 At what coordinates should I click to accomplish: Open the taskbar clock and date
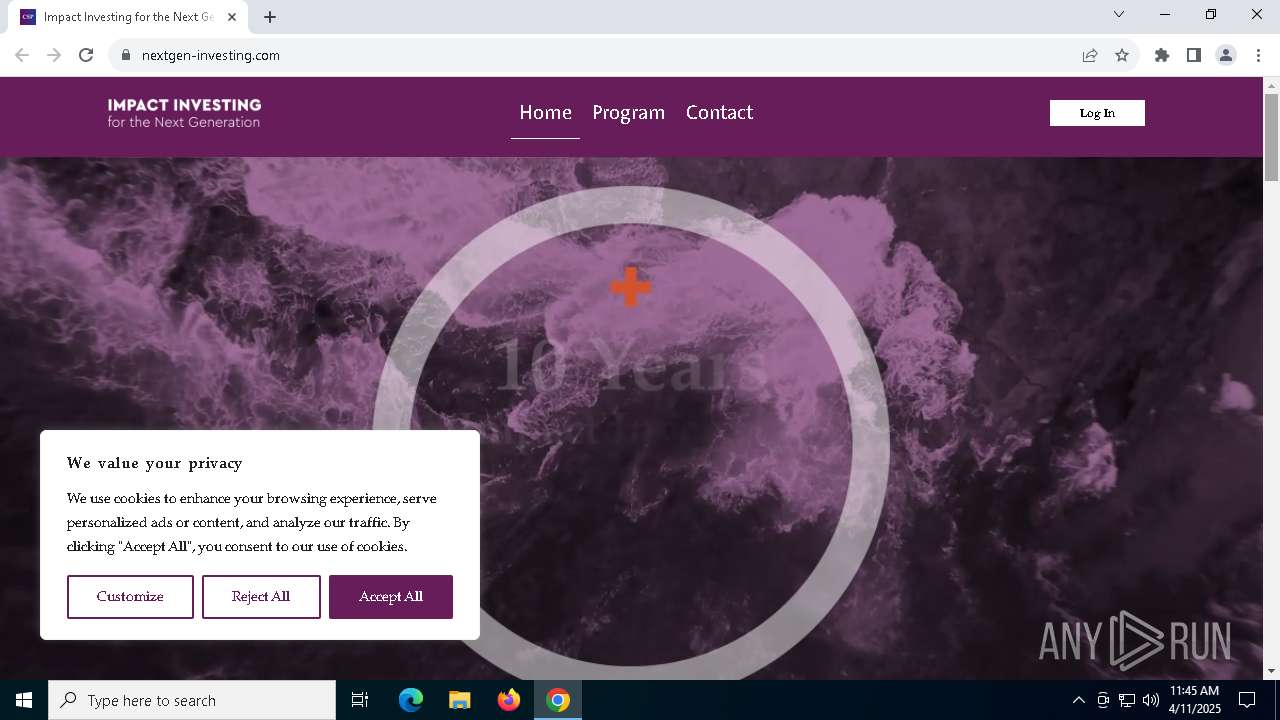coord(1195,700)
